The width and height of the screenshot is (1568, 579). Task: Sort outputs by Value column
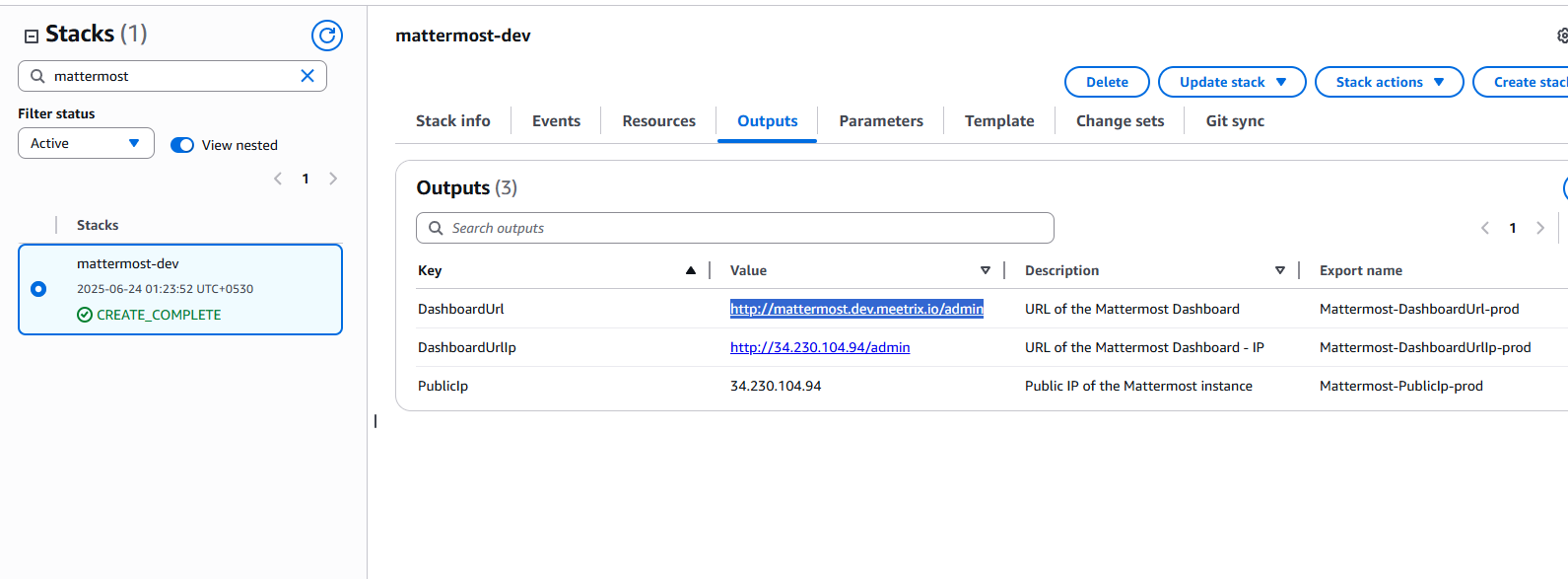coord(985,270)
